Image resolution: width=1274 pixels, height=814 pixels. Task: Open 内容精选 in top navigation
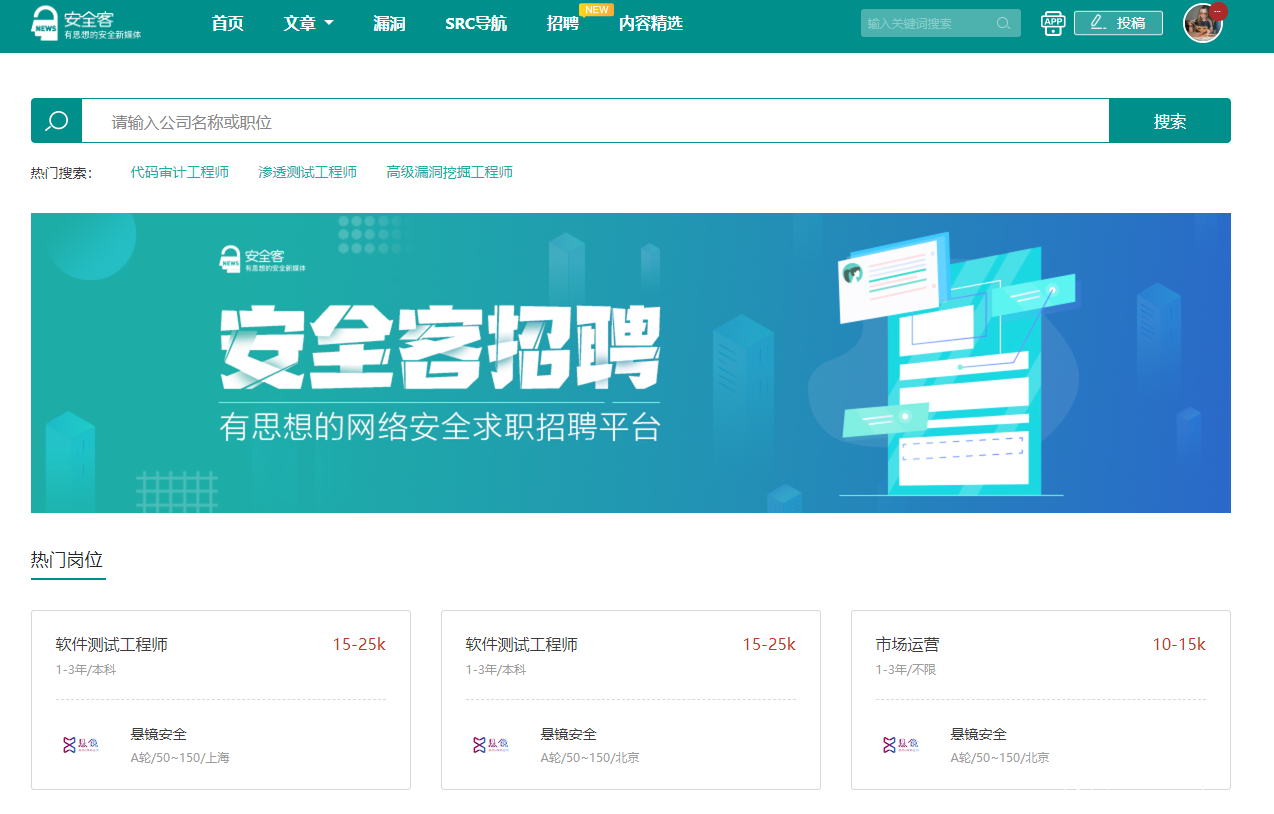coord(650,23)
